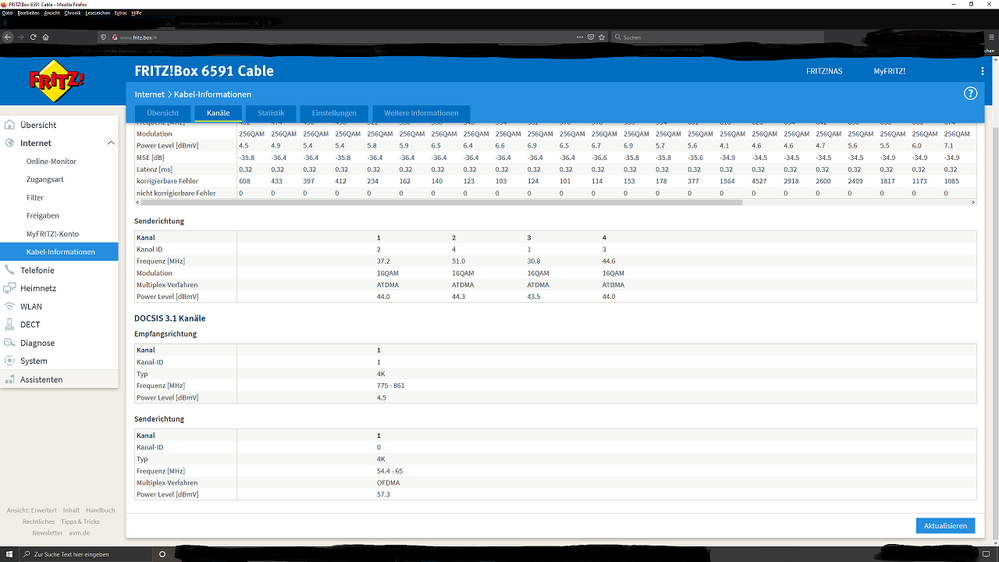The height and width of the screenshot is (562, 999).
Task: Open the Lesezeichen menu
Action: click(97, 13)
